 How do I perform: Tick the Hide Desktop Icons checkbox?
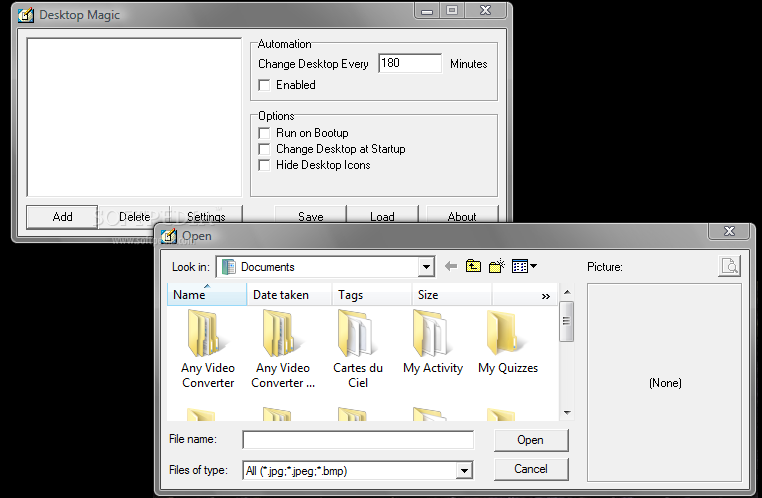click(264, 165)
